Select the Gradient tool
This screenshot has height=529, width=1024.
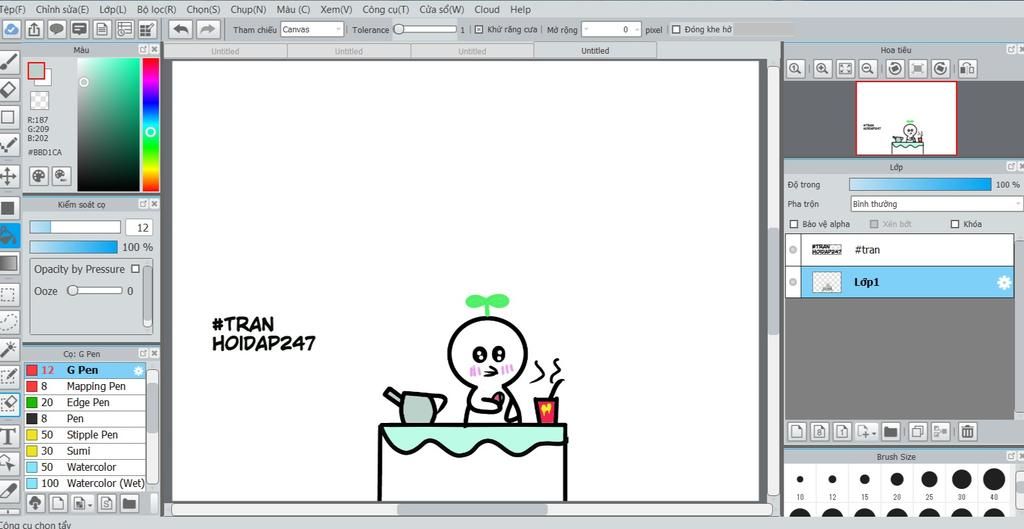point(8,263)
